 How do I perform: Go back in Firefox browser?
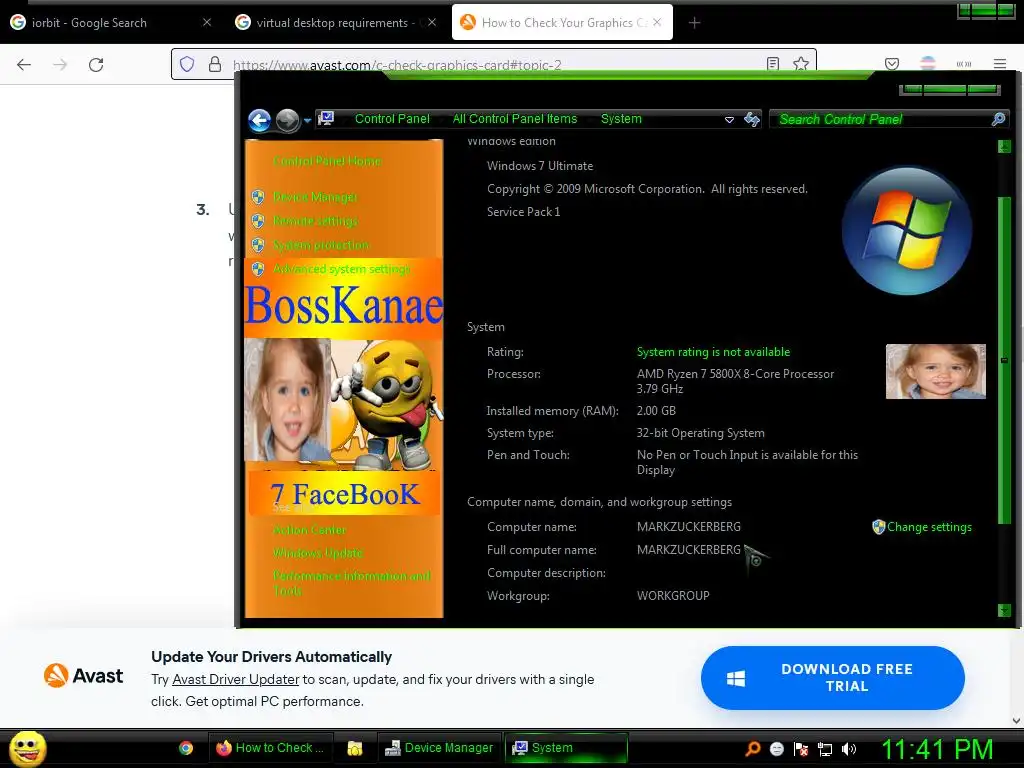point(24,64)
